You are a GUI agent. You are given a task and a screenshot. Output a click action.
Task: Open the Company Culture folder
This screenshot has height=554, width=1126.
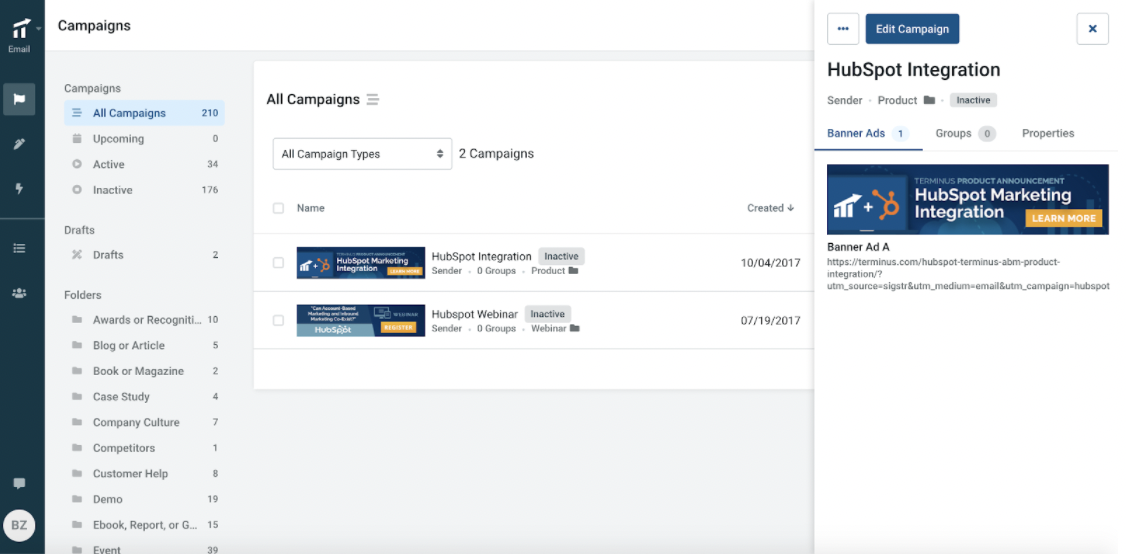144,423
